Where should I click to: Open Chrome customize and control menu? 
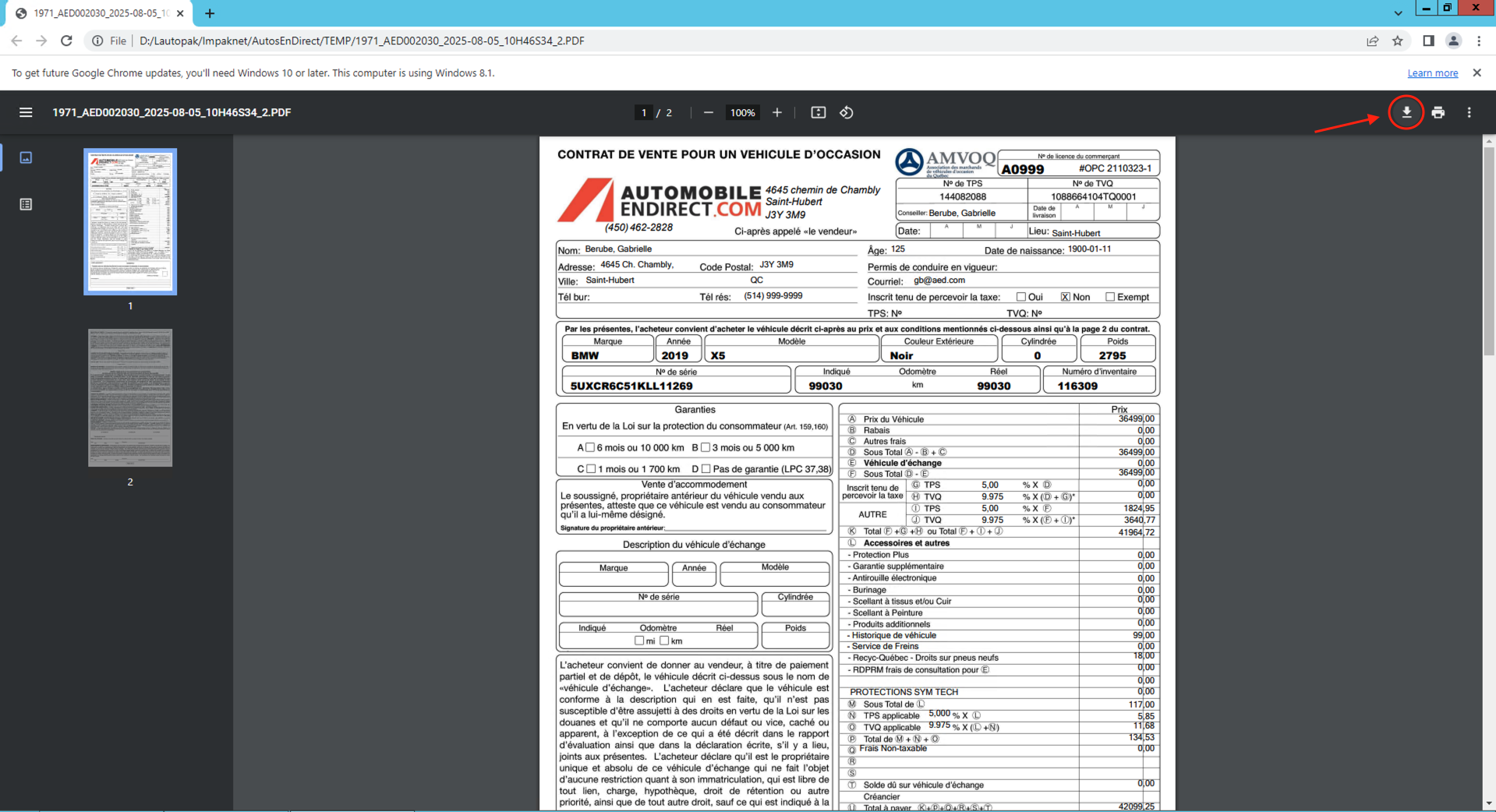click(x=1479, y=41)
